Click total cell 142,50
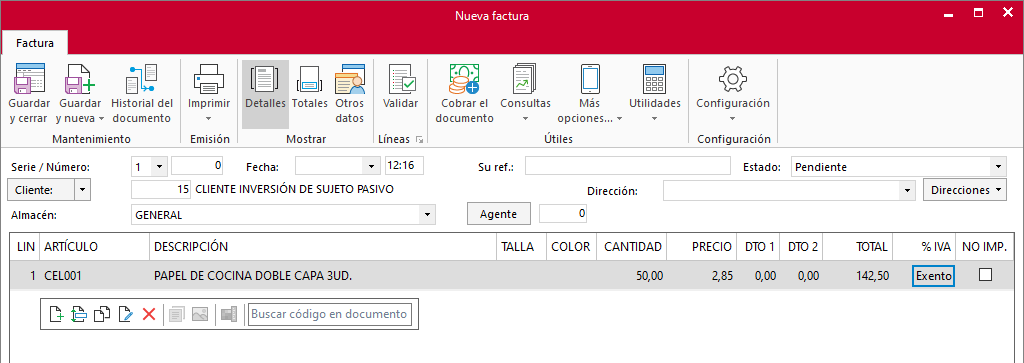This screenshot has height=363, width=1024. click(857, 276)
